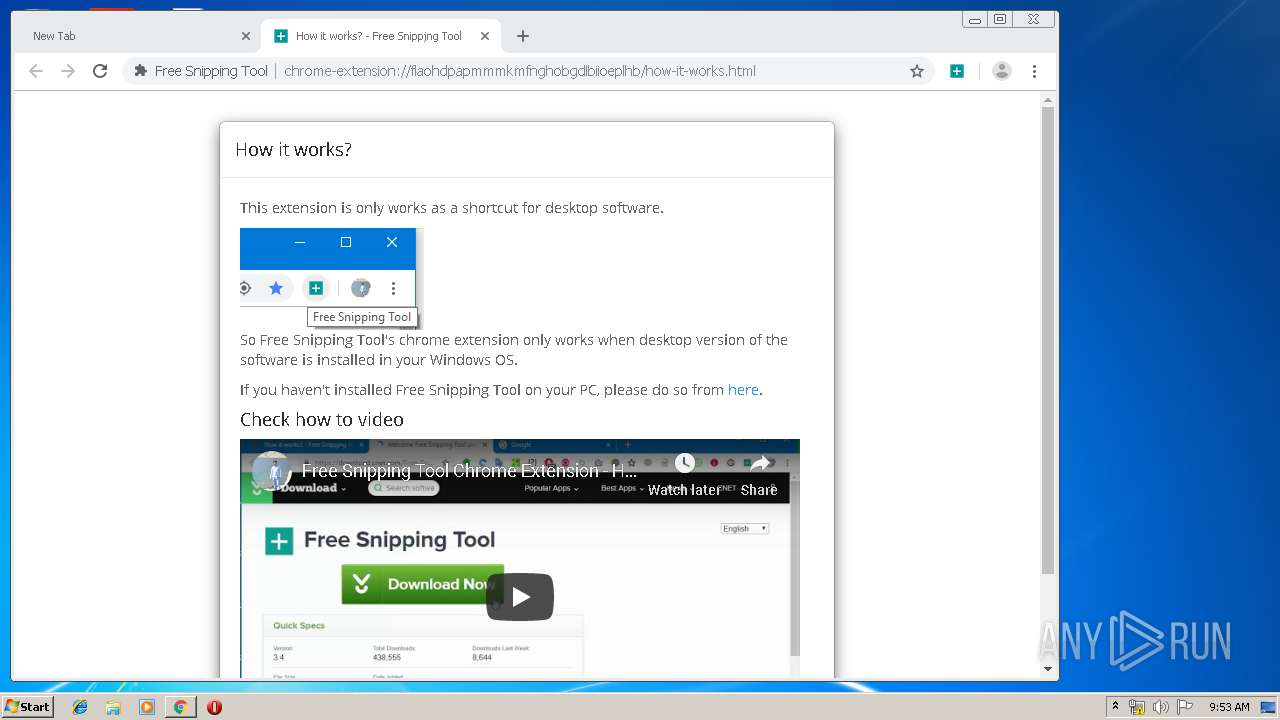Viewport: 1280px width, 720px height.
Task: Close the New Tab tab
Action: coord(246,36)
